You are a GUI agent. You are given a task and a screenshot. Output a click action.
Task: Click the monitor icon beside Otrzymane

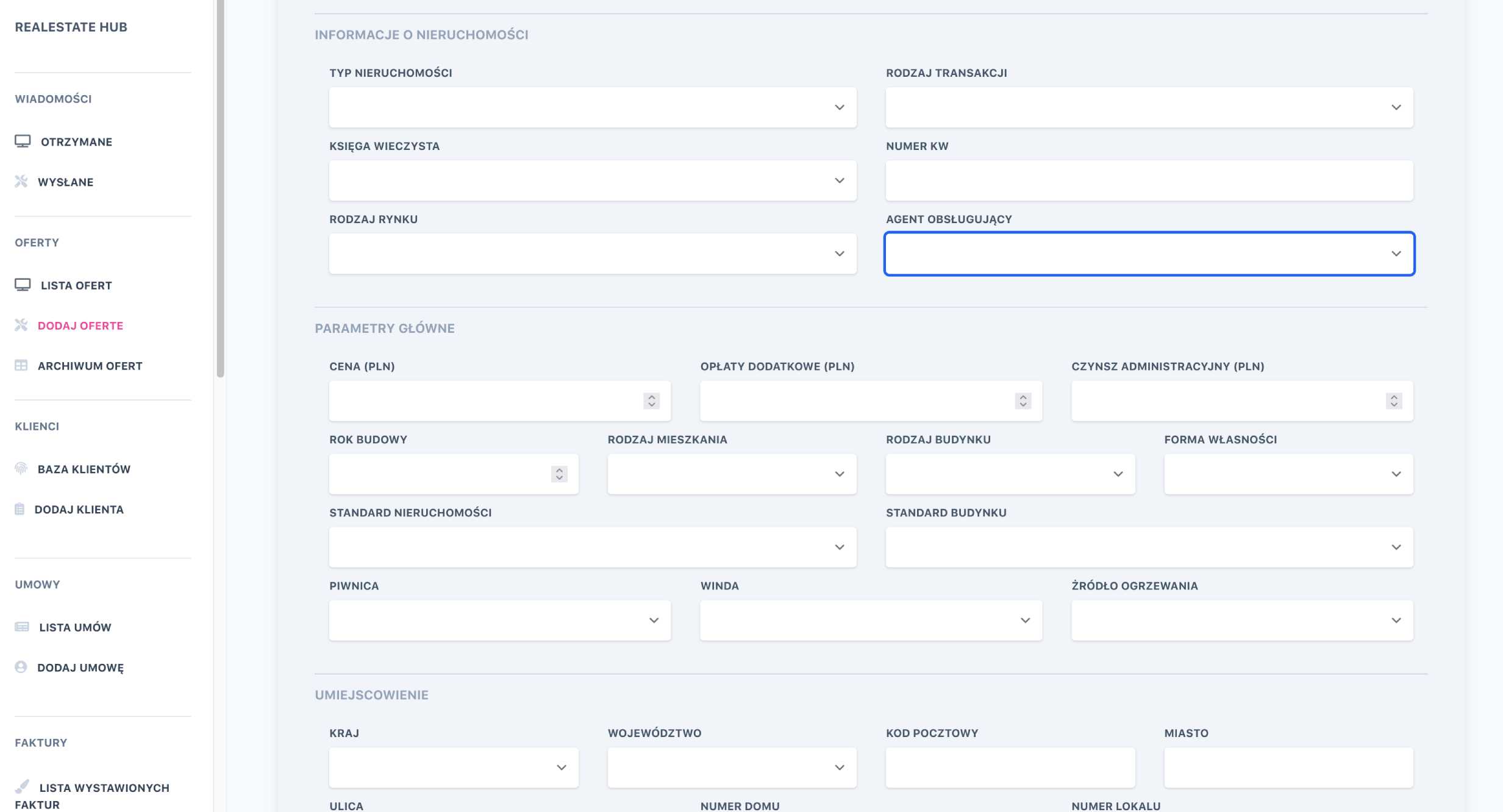coord(23,141)
